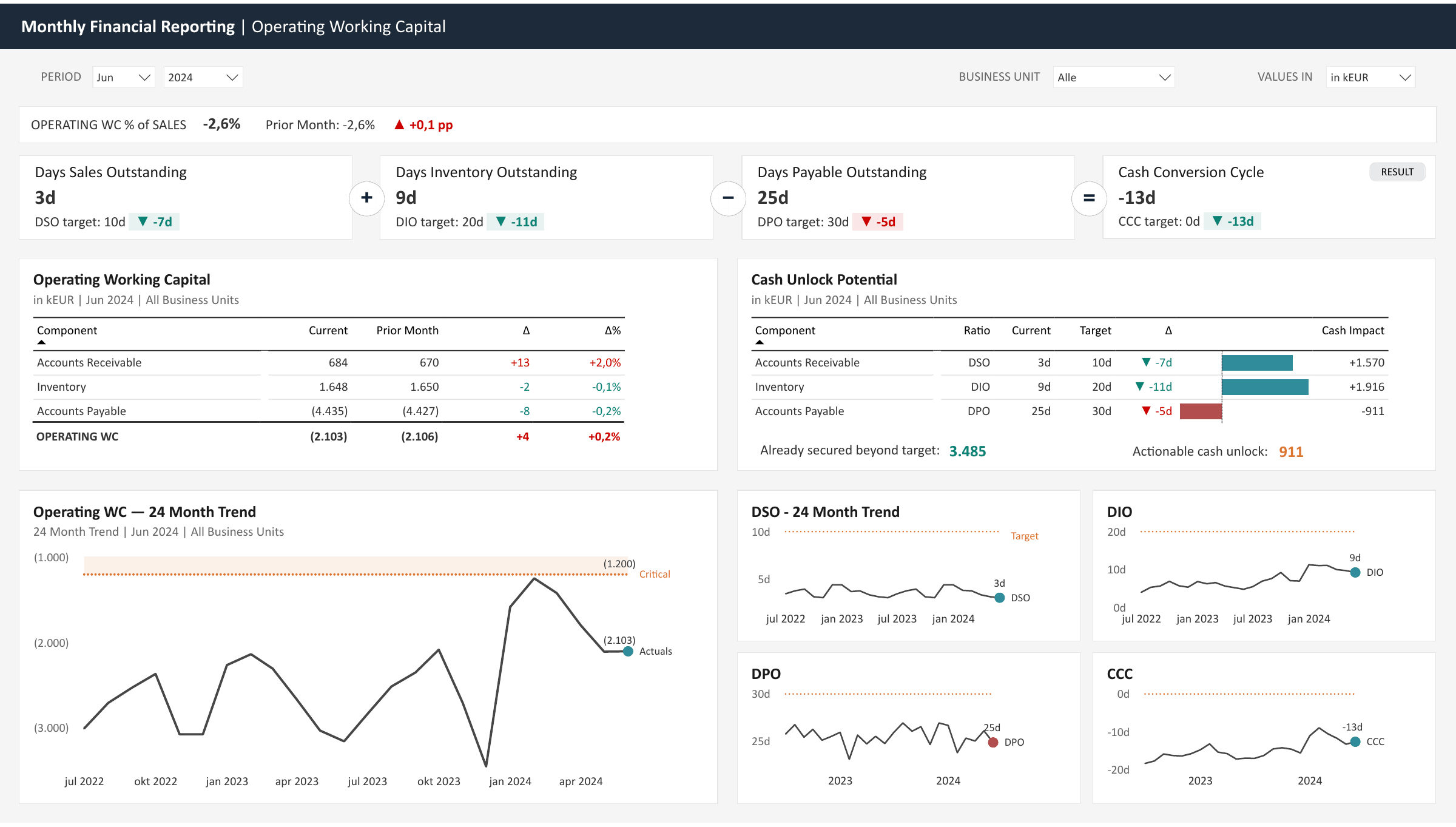Click the (4.435) Accounts Payable current value
The width and height of the screenshot is (1456, 827).
click(329, 411)
